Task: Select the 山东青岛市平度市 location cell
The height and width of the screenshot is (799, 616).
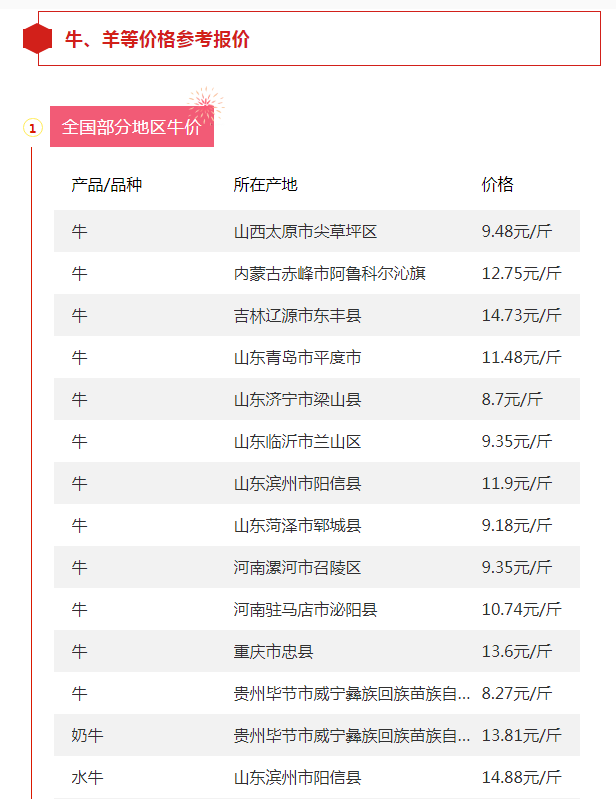Action: pos(297,358)
